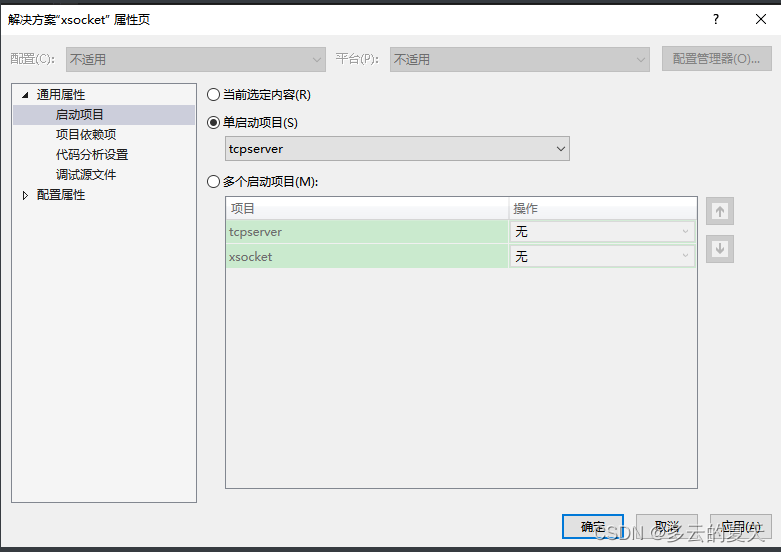Select the 当前选定内容 radio option
Screen dimensions: 781x552
pyautogui.click(x=213, y=95)
